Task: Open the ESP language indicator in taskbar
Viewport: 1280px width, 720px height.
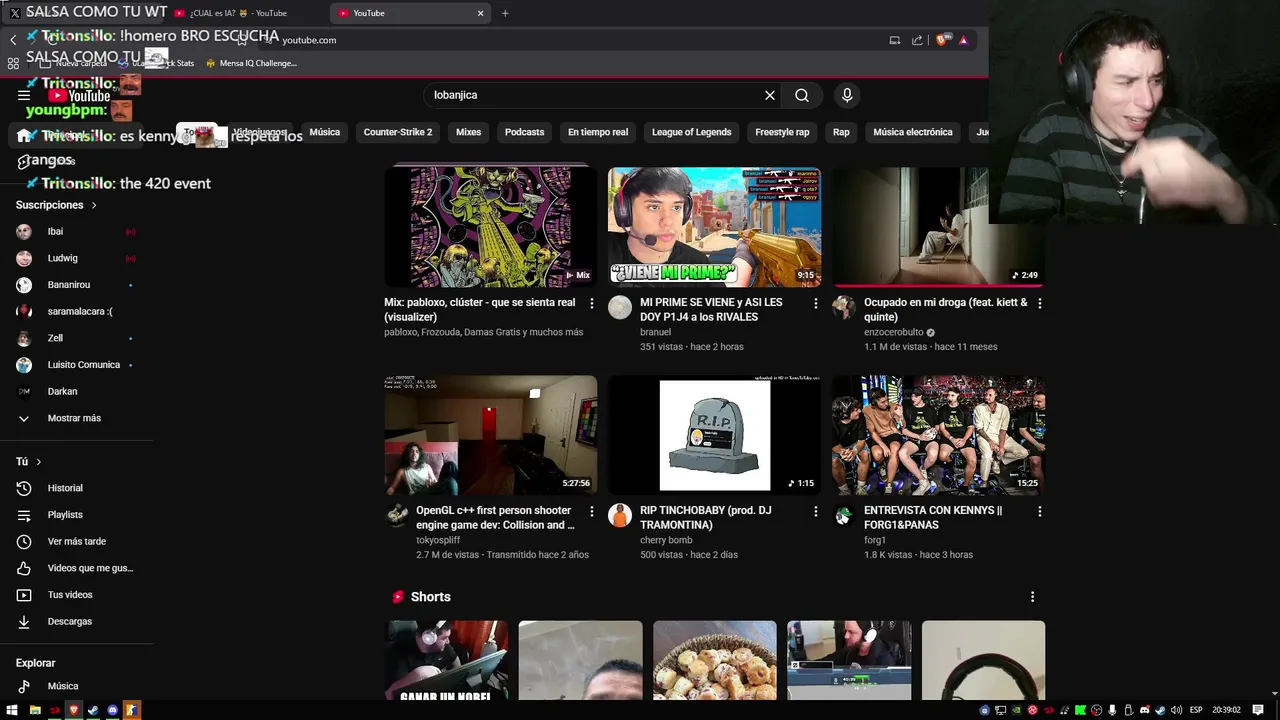Action: 1196,710
